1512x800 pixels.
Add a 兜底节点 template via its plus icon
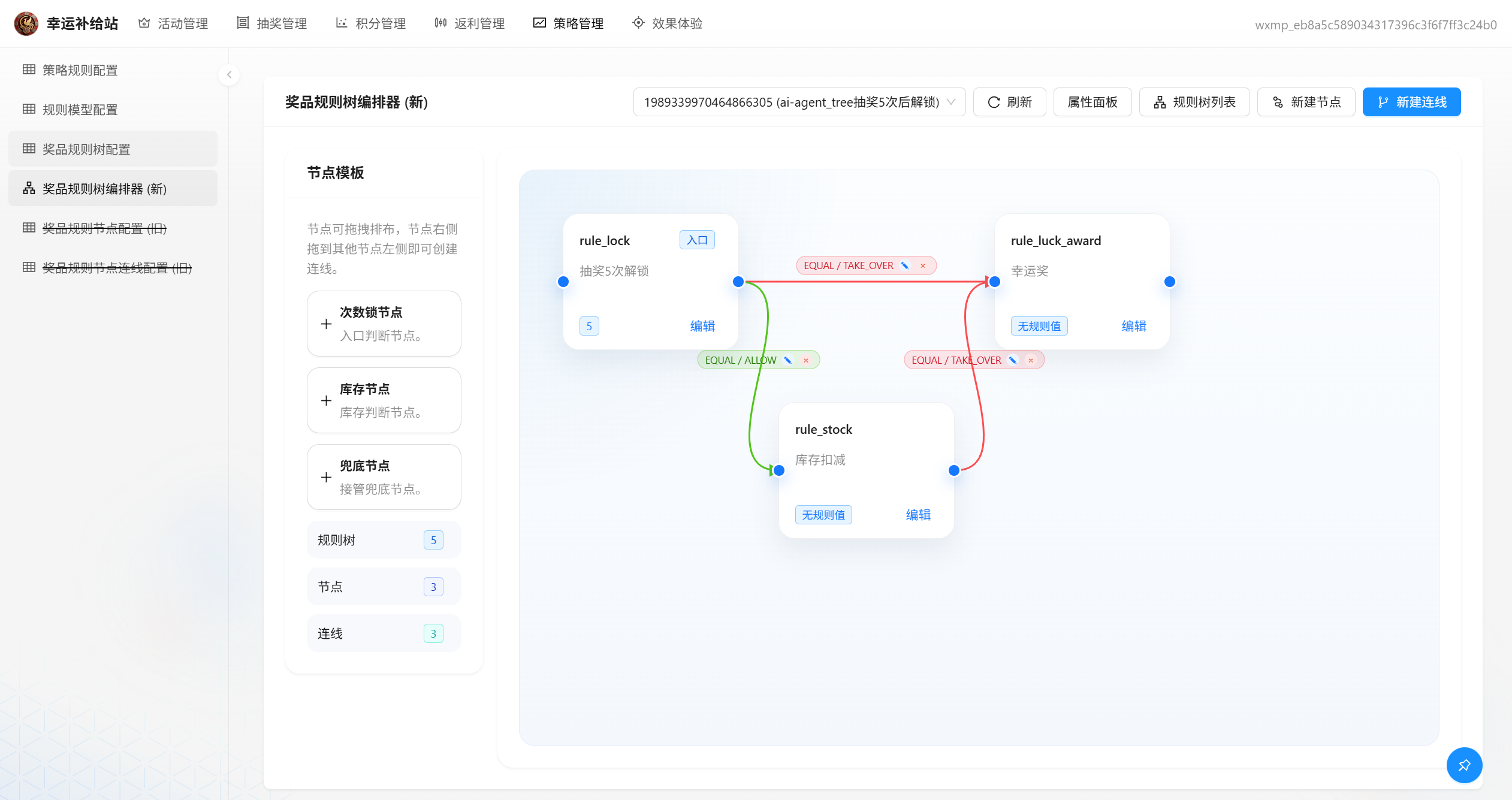326,478
